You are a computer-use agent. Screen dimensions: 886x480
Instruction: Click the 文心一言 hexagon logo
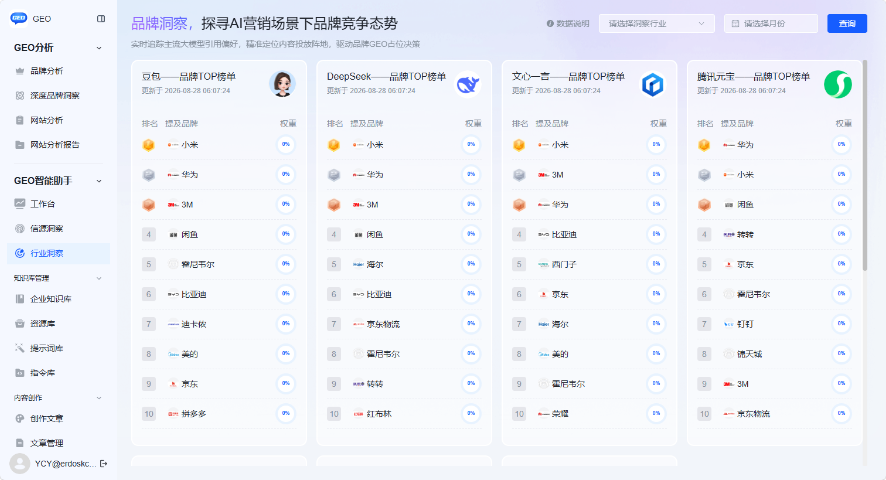(653, 84)
